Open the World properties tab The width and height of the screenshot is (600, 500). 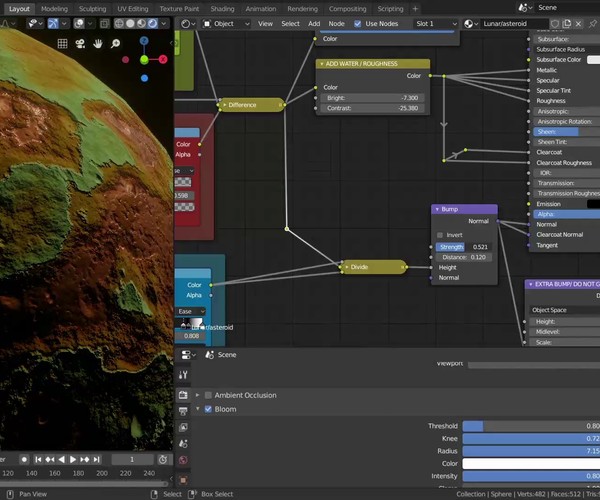(183, 460)
